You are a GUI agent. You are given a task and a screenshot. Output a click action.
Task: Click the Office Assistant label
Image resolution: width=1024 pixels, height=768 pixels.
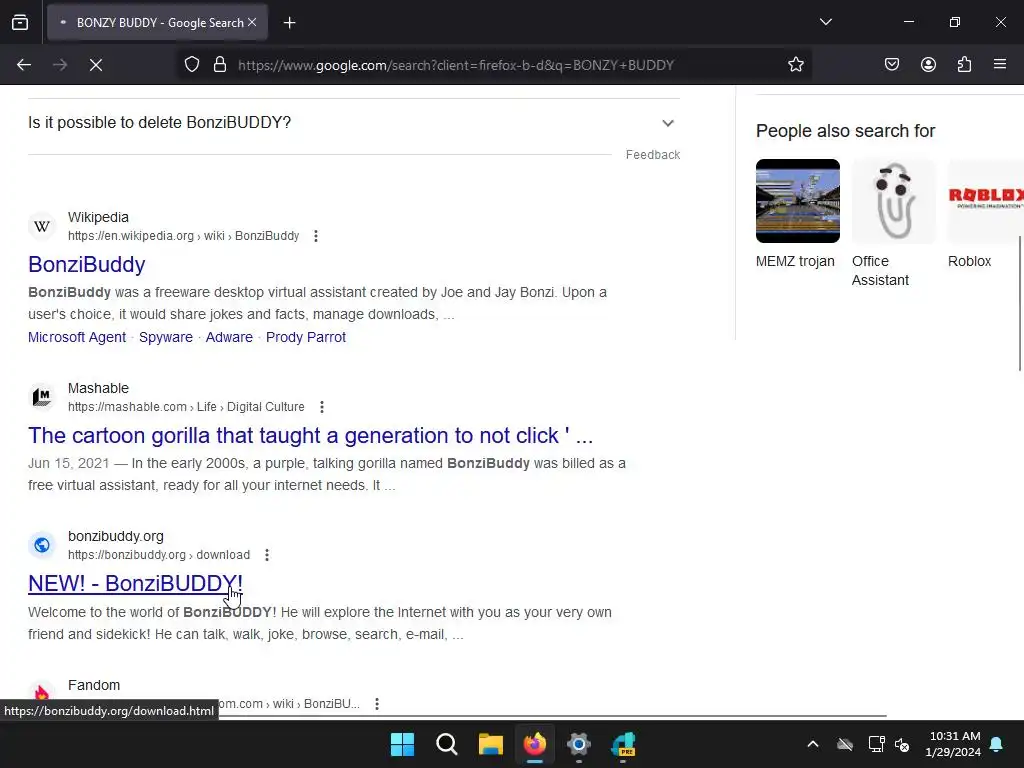[880, 270]
